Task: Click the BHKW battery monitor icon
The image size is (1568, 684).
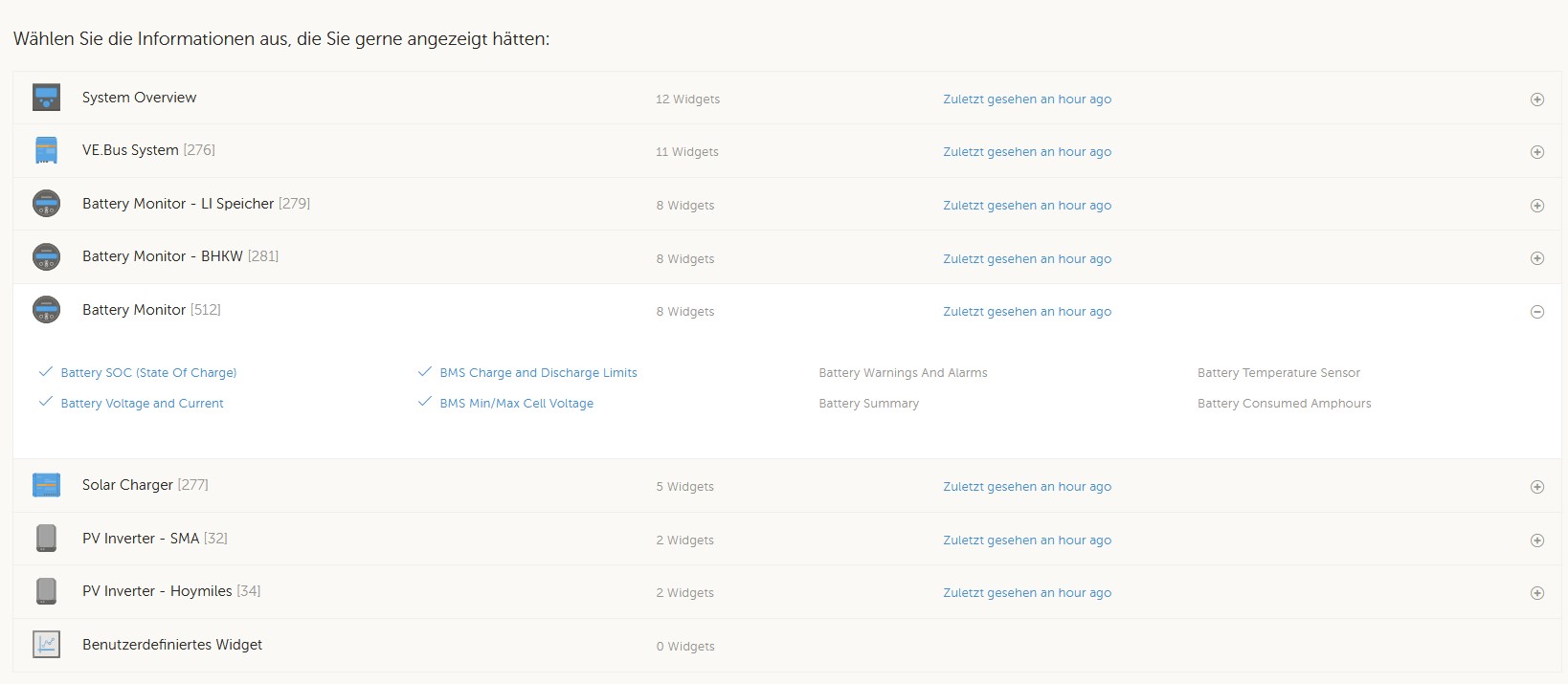Action: (x=46, y=256)
